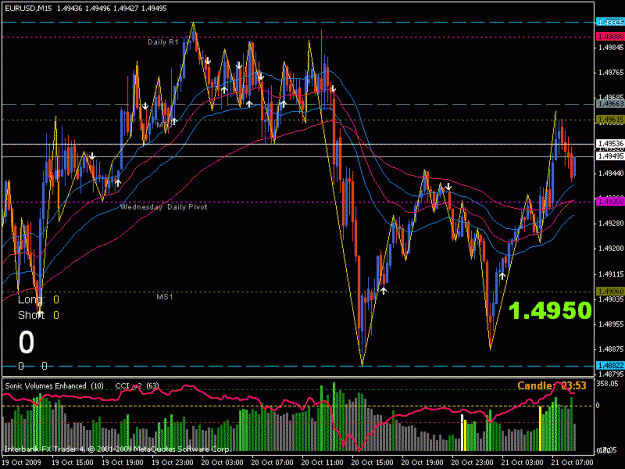Click the EURUSD,M15 chart title text

28,8
